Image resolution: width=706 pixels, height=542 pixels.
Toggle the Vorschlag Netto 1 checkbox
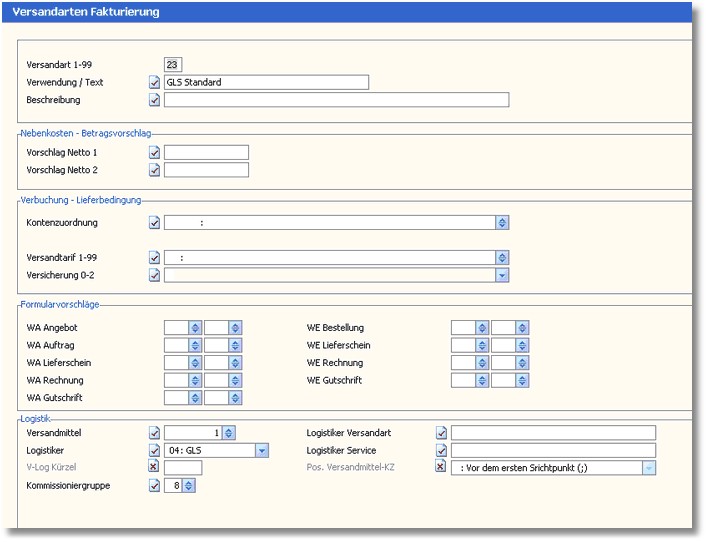pyautogui.click(x=154, y=153)
